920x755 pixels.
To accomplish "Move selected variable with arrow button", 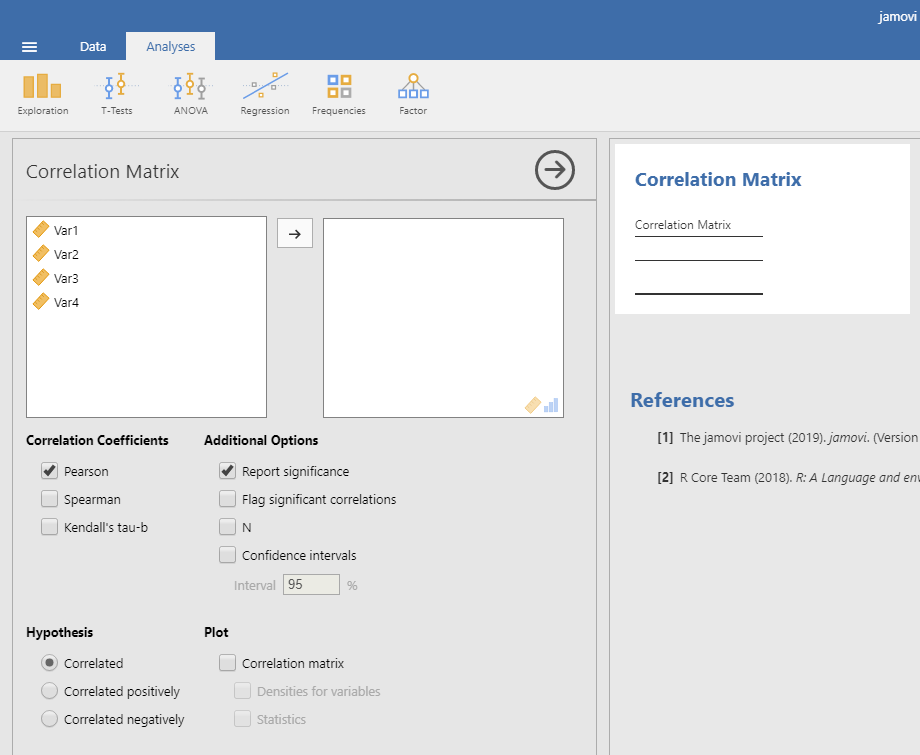I will [x=295, y=233].
